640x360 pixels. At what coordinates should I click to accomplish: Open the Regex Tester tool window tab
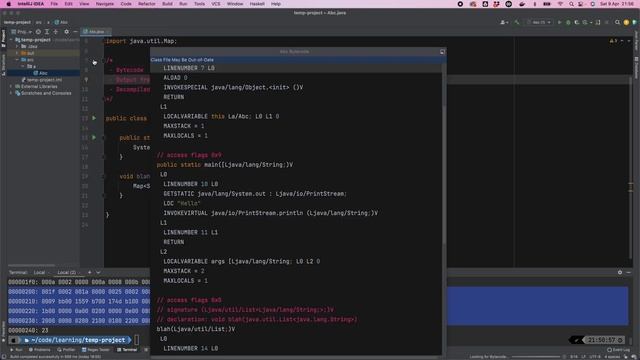96,350
